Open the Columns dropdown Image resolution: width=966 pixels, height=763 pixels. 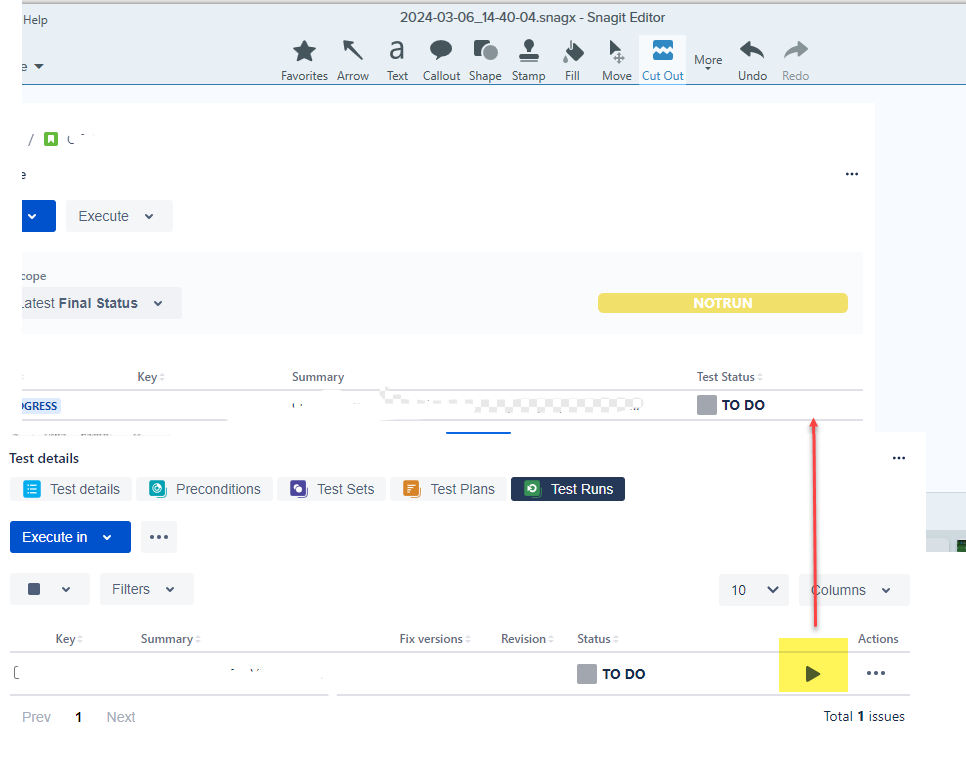[x=854, y=590]
